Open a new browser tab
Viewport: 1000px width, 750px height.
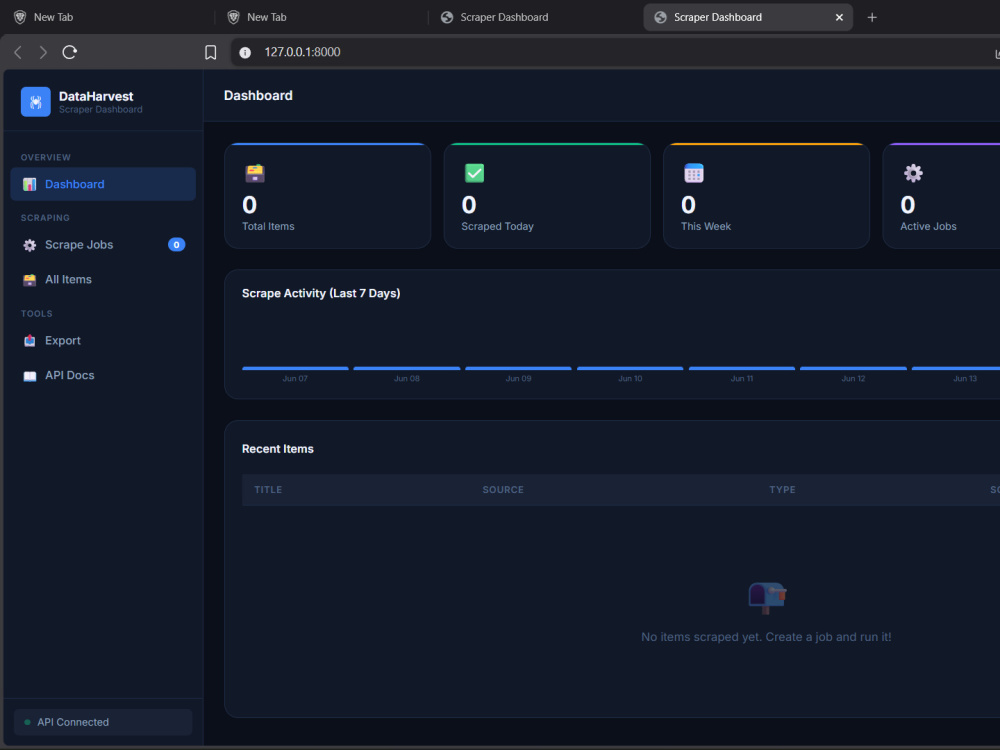pos(872,17)
